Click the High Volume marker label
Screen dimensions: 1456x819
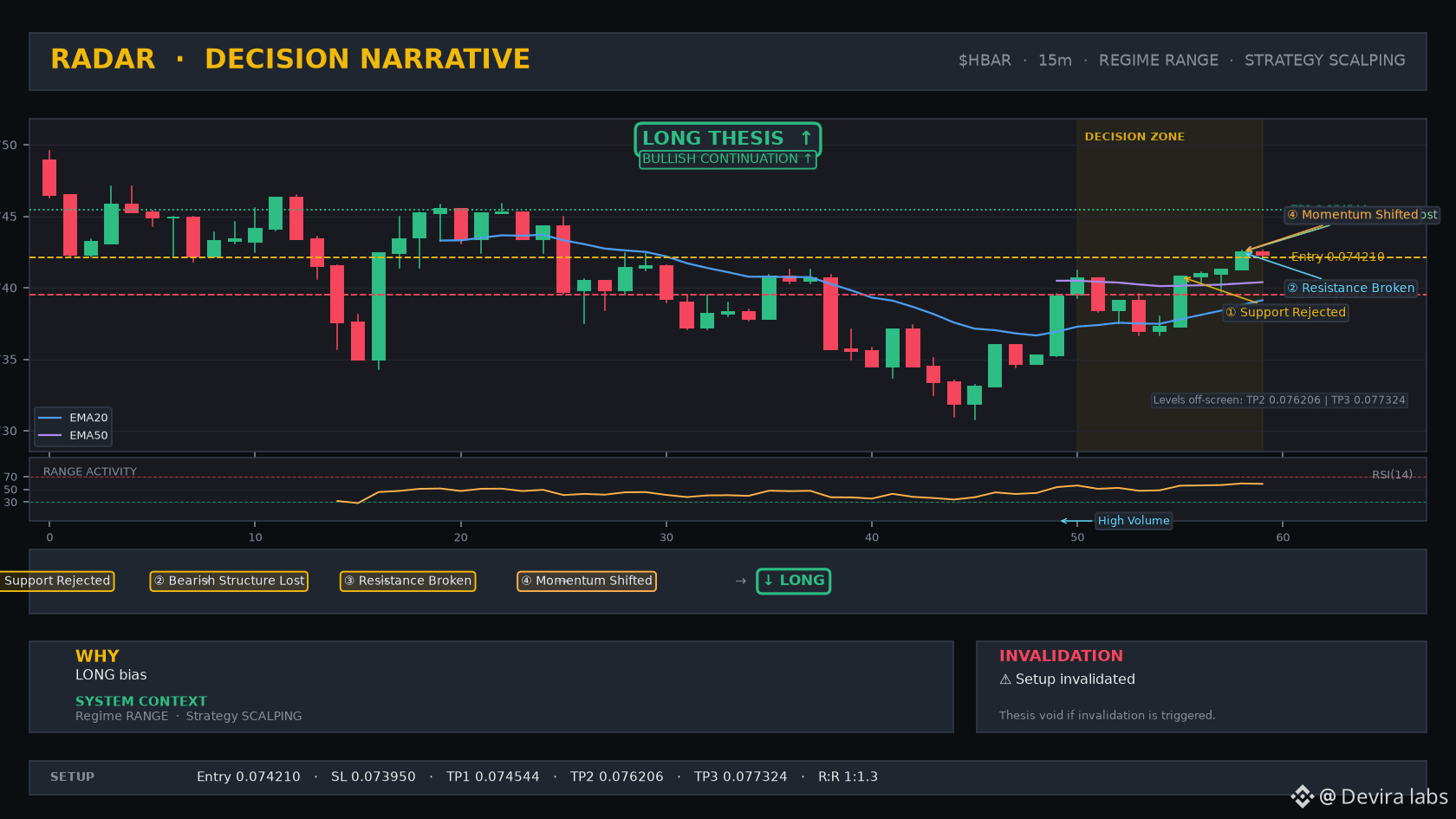tap(1134, 521)
